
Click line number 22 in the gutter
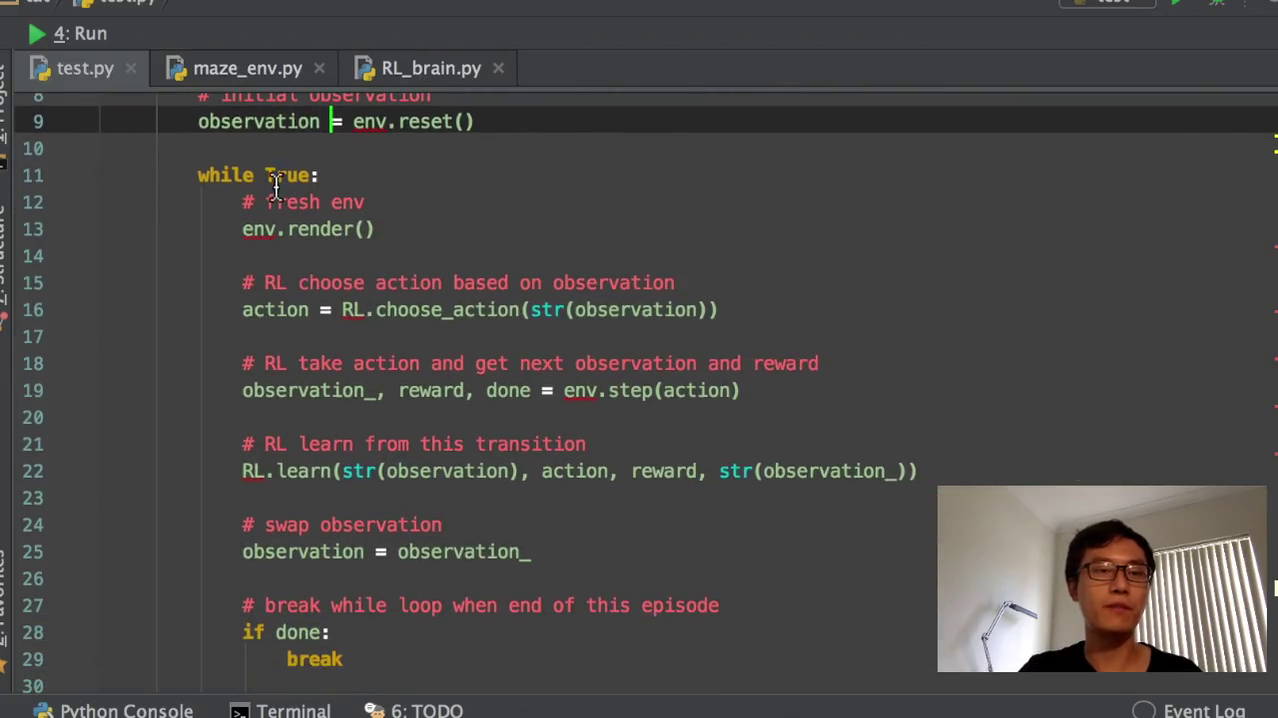coord(33,472)
